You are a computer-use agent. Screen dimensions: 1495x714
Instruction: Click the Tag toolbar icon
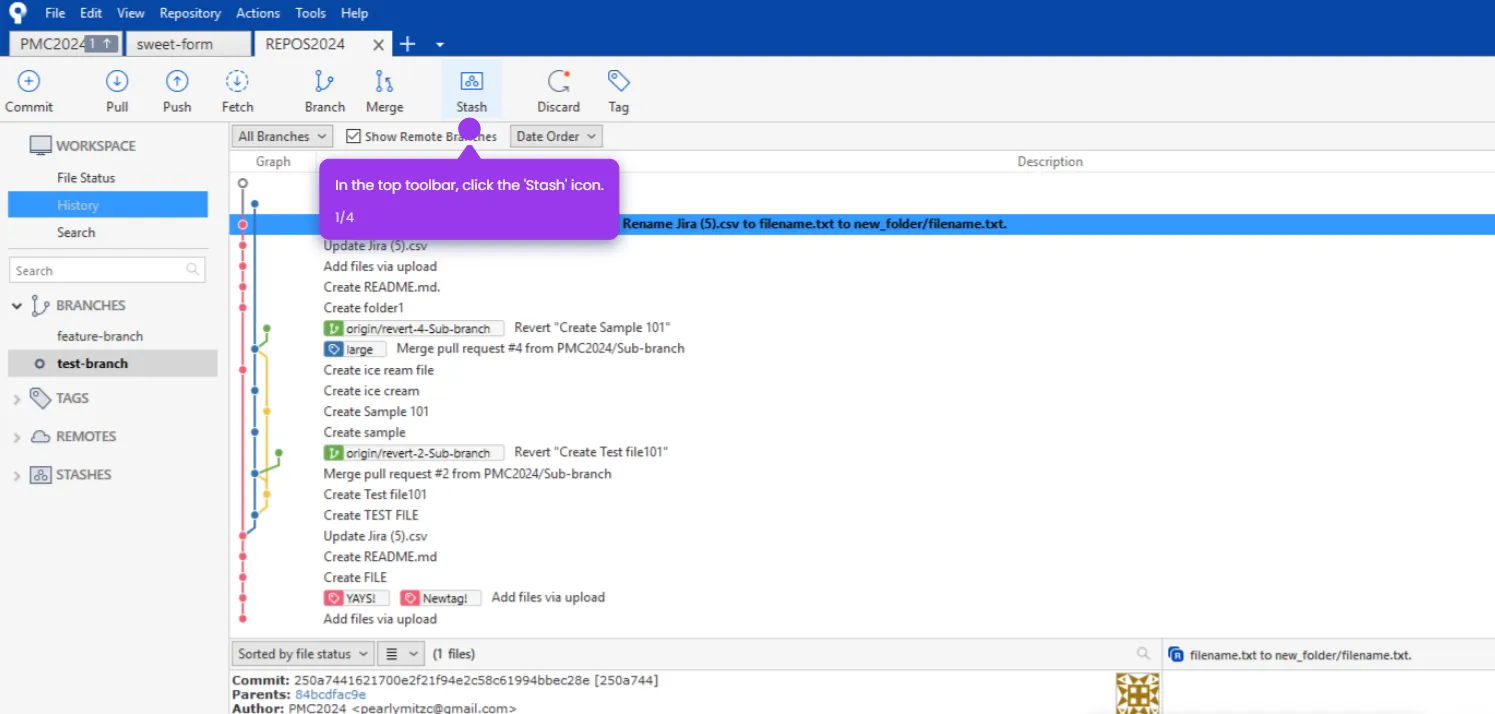coord(618,82)
